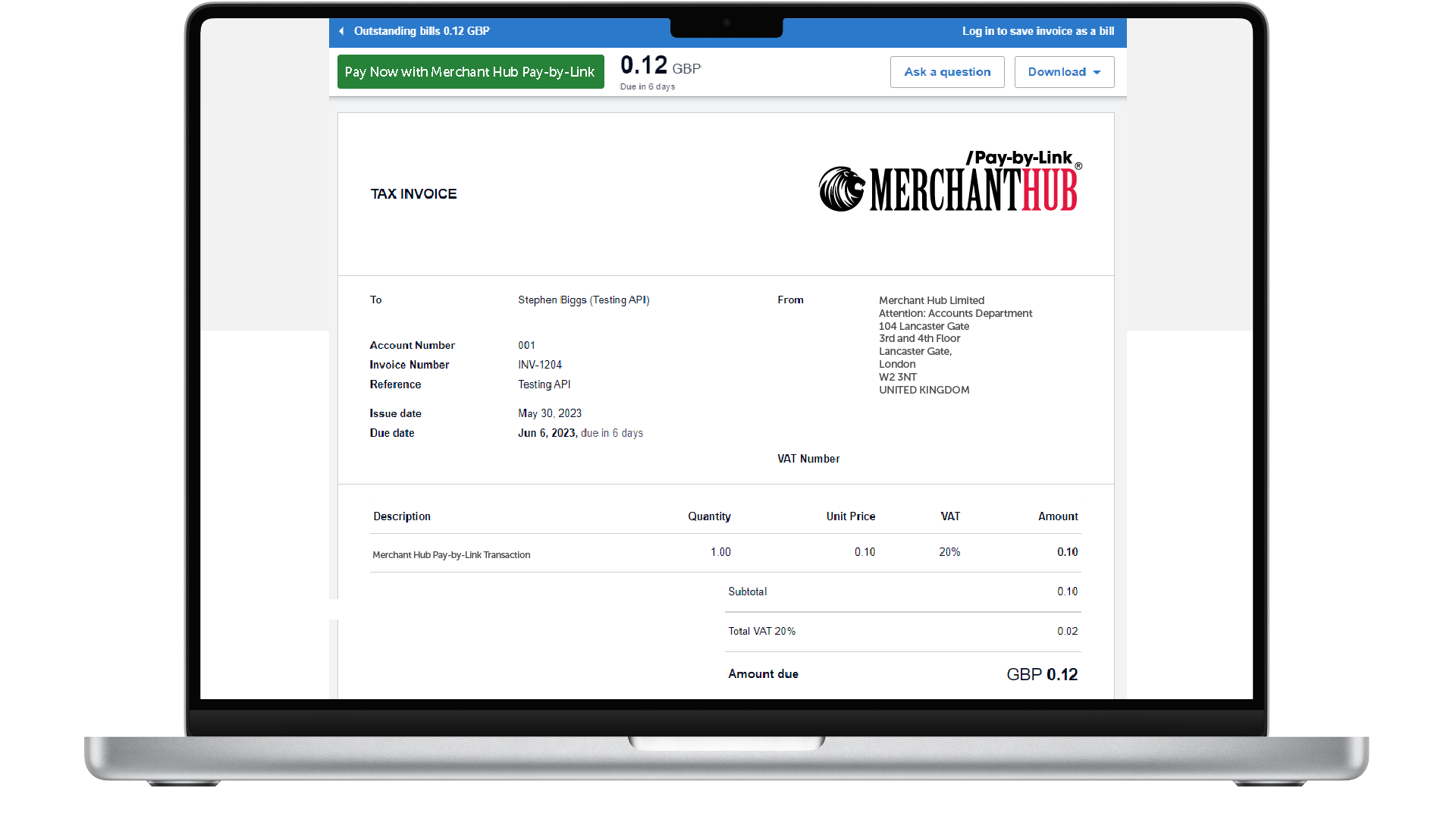This screenshot has width=1456, height=819.
Task: Select header amount 0.12 GBP
Action: coord(661,66)
